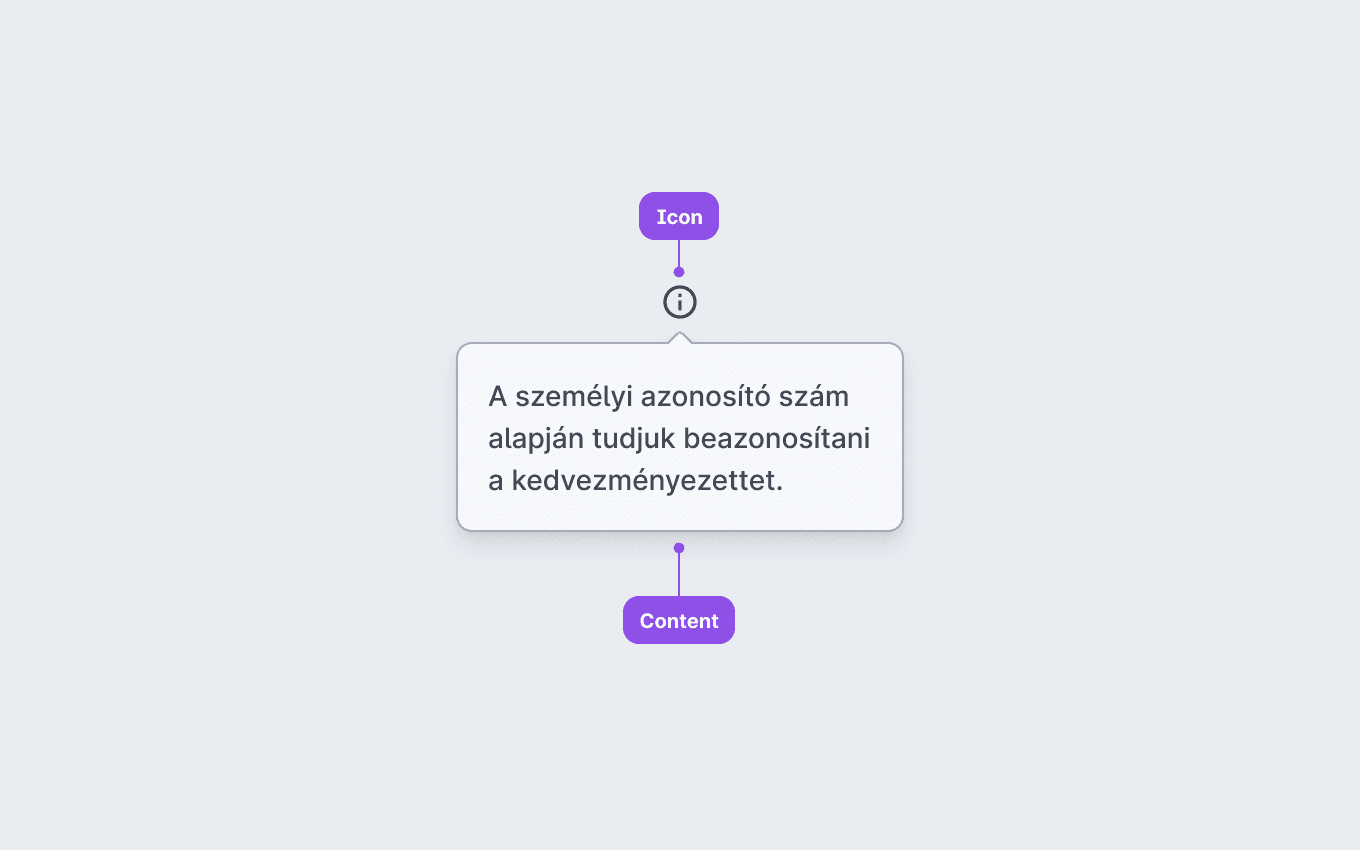Viewport: 1360px width, 850px height.
Task: Click the tooltip line "a kedvezményezettet."
Action: click(x=635, y=481)
